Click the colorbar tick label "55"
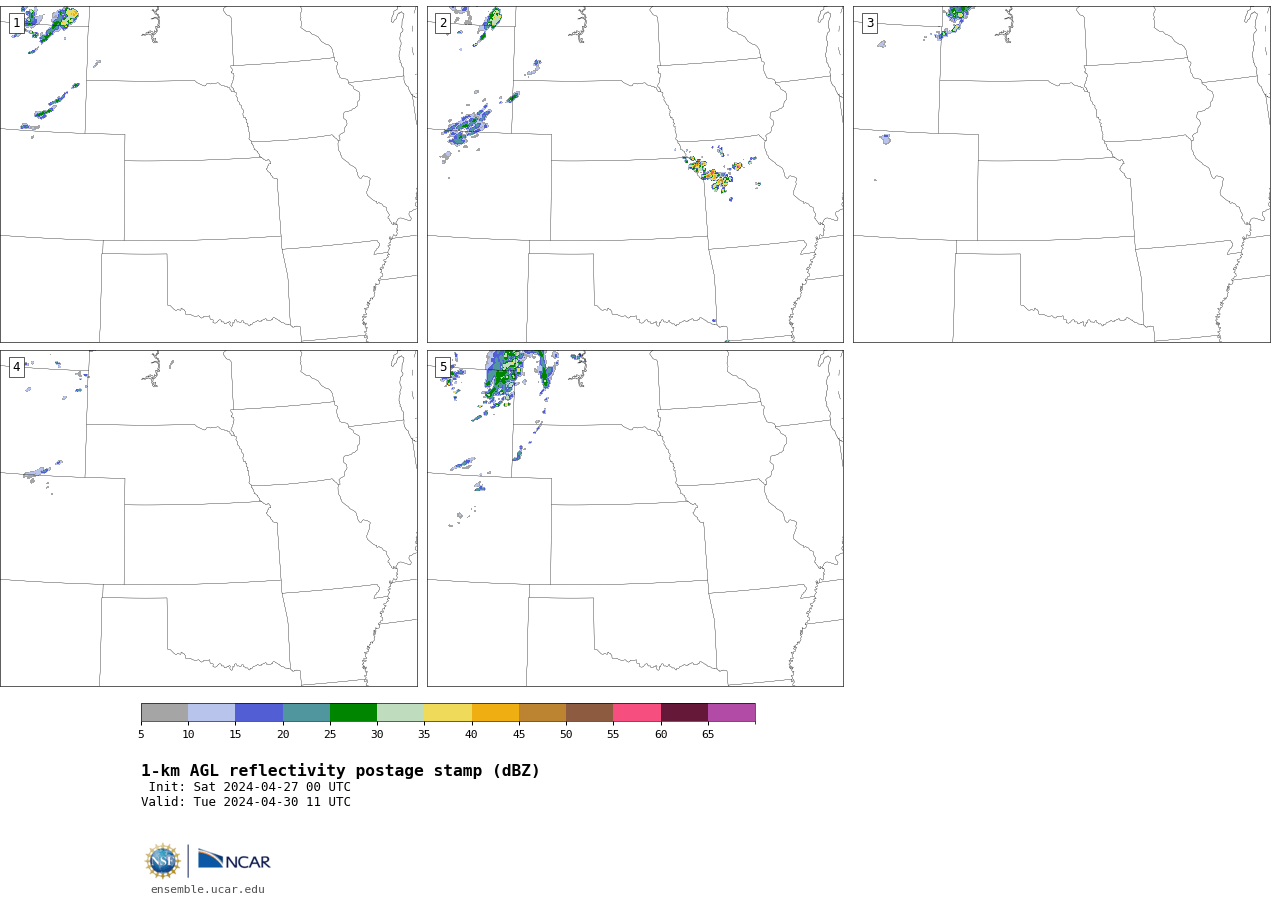 pyautogui.click(x=613, y=735)
